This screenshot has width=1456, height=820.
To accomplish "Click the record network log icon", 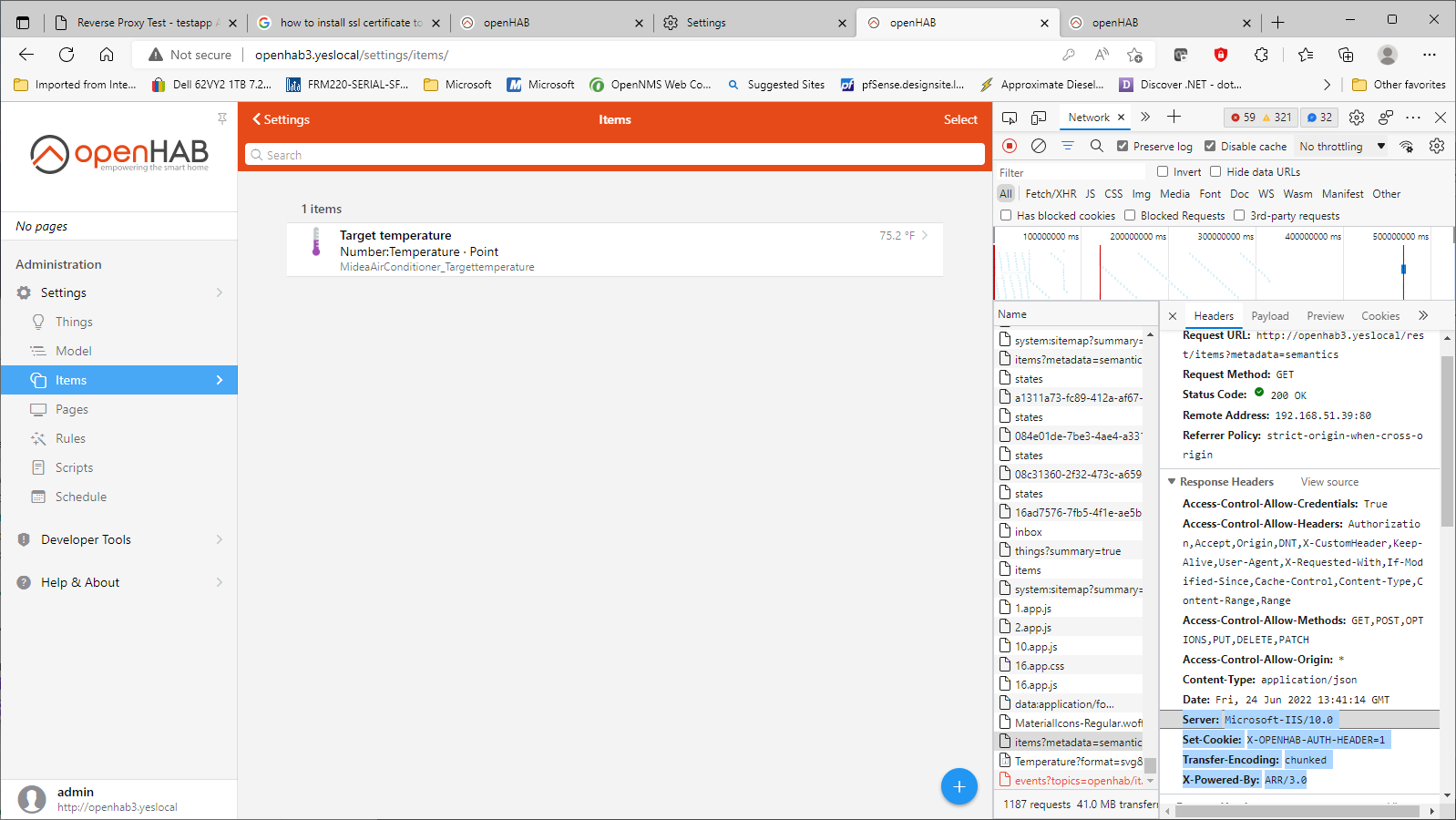I will point(1010,146).
